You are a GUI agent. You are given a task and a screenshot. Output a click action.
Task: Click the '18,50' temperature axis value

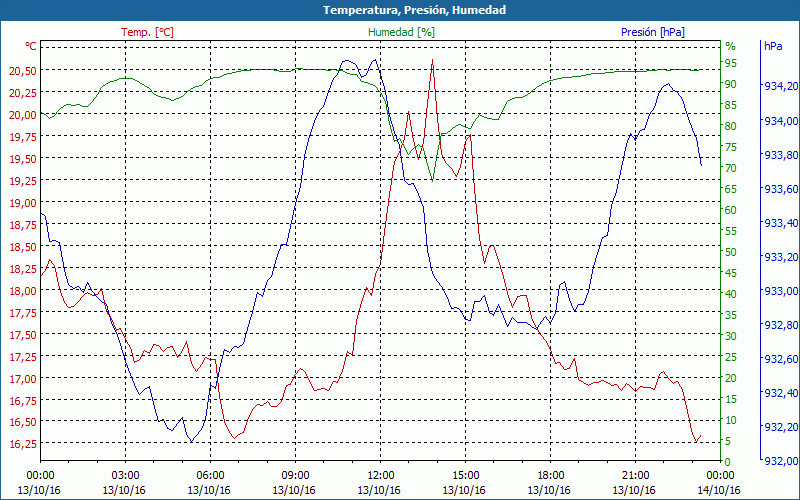click(x=23, y=247)
